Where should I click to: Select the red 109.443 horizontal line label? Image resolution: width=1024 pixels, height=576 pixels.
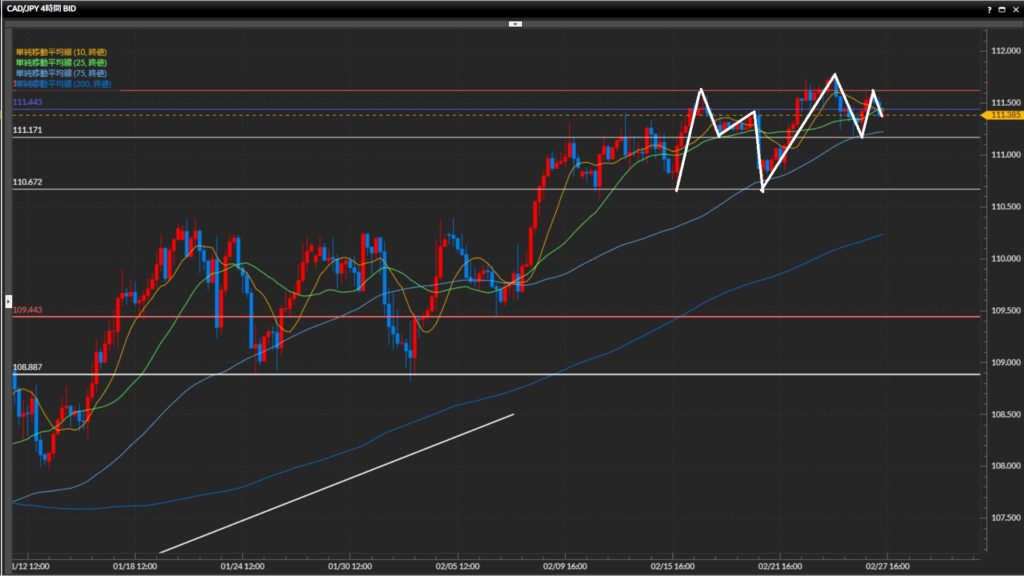[x=27, y=311]
